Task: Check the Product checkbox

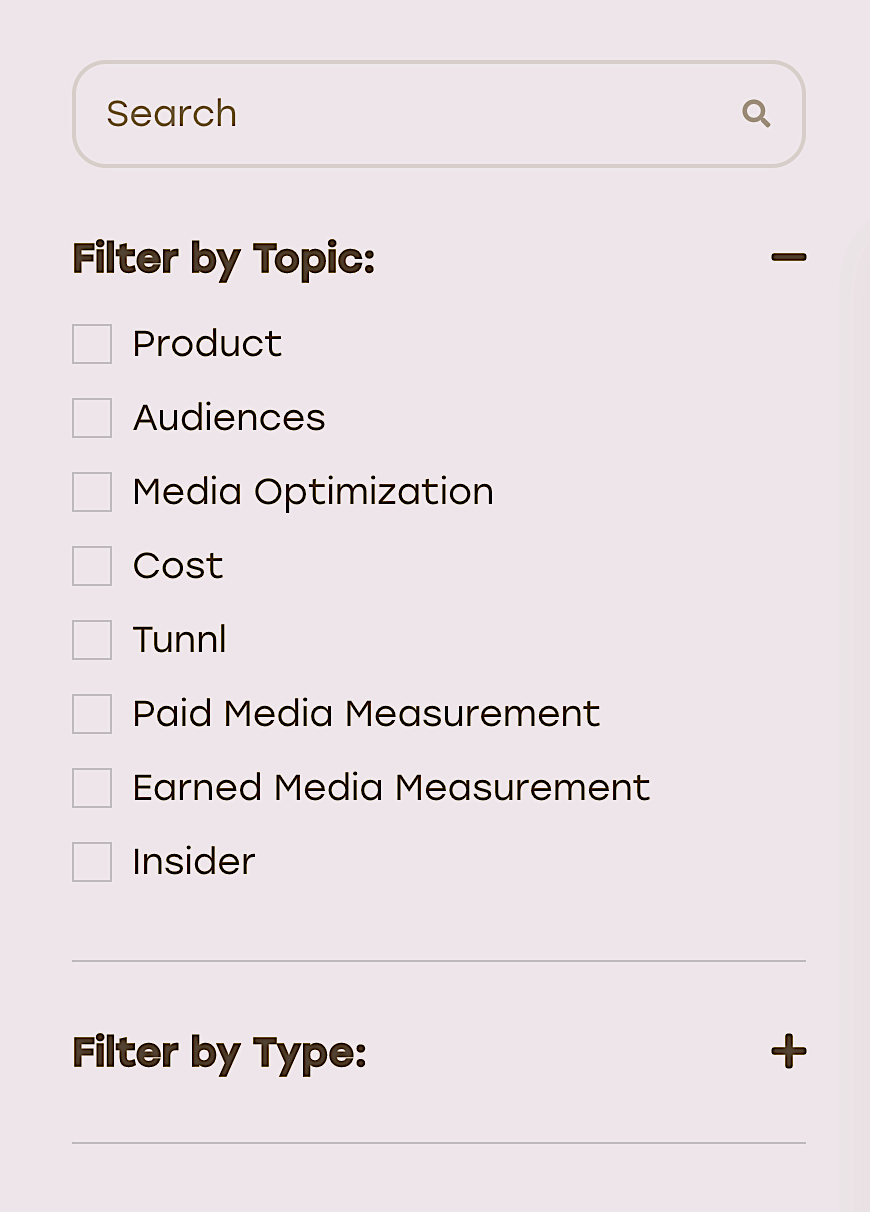Action: pyautogui.click(x=92, y=344)
